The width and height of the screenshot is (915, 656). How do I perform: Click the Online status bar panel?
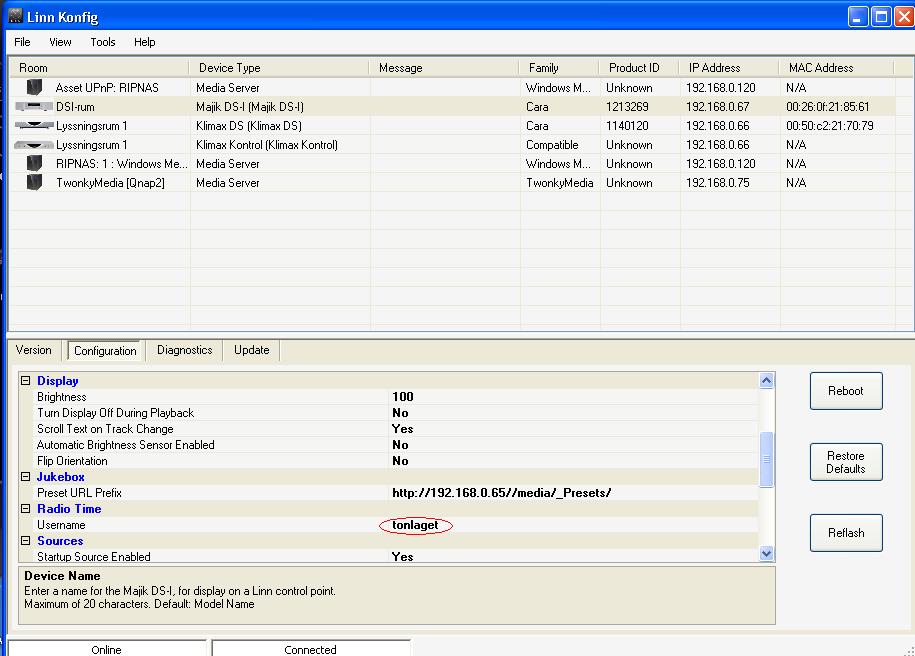tap(107, 649)
